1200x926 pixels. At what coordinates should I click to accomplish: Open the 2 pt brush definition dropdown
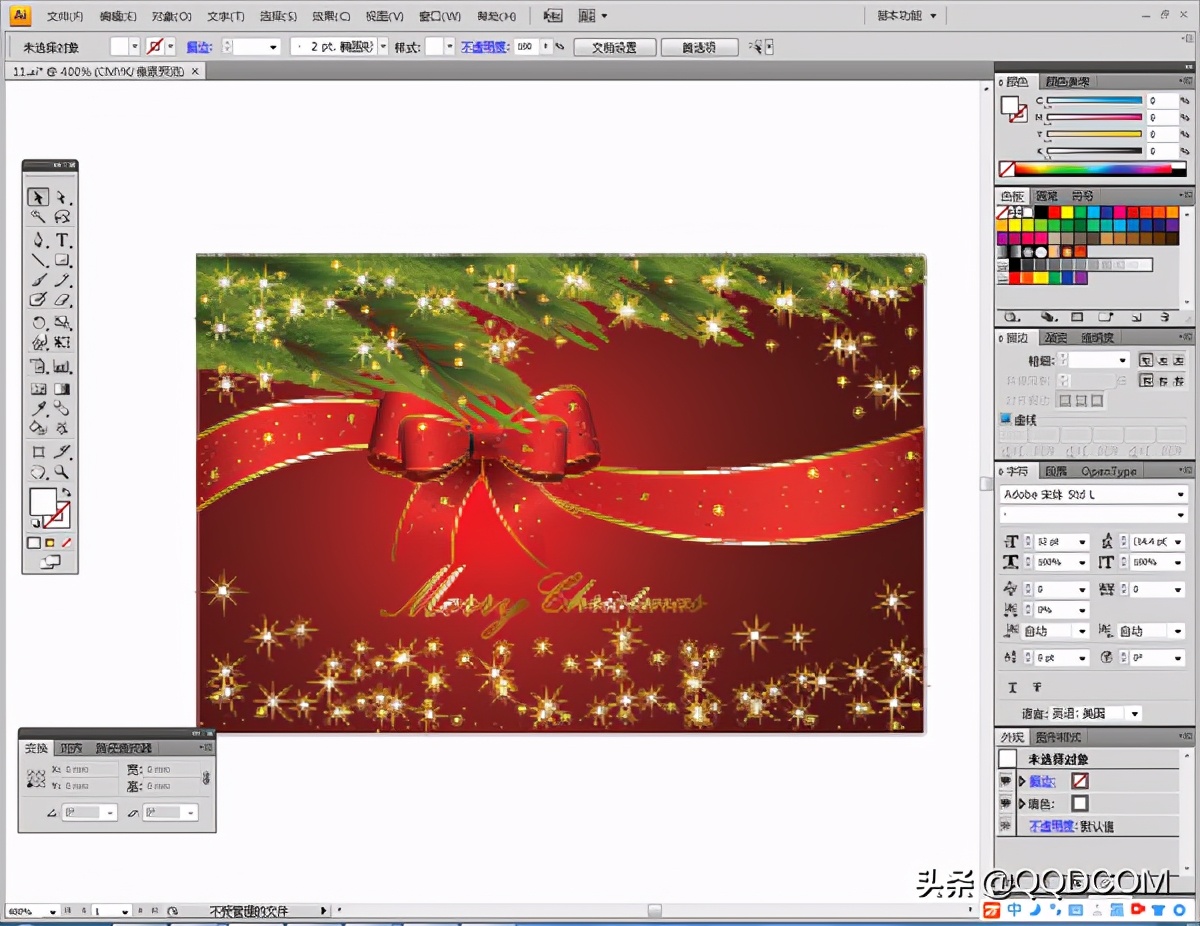(383, 47)
